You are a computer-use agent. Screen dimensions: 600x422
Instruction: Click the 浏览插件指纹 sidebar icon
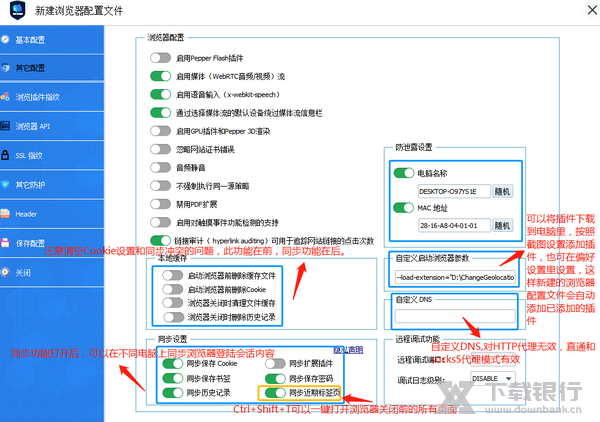[x=5, y=97]
